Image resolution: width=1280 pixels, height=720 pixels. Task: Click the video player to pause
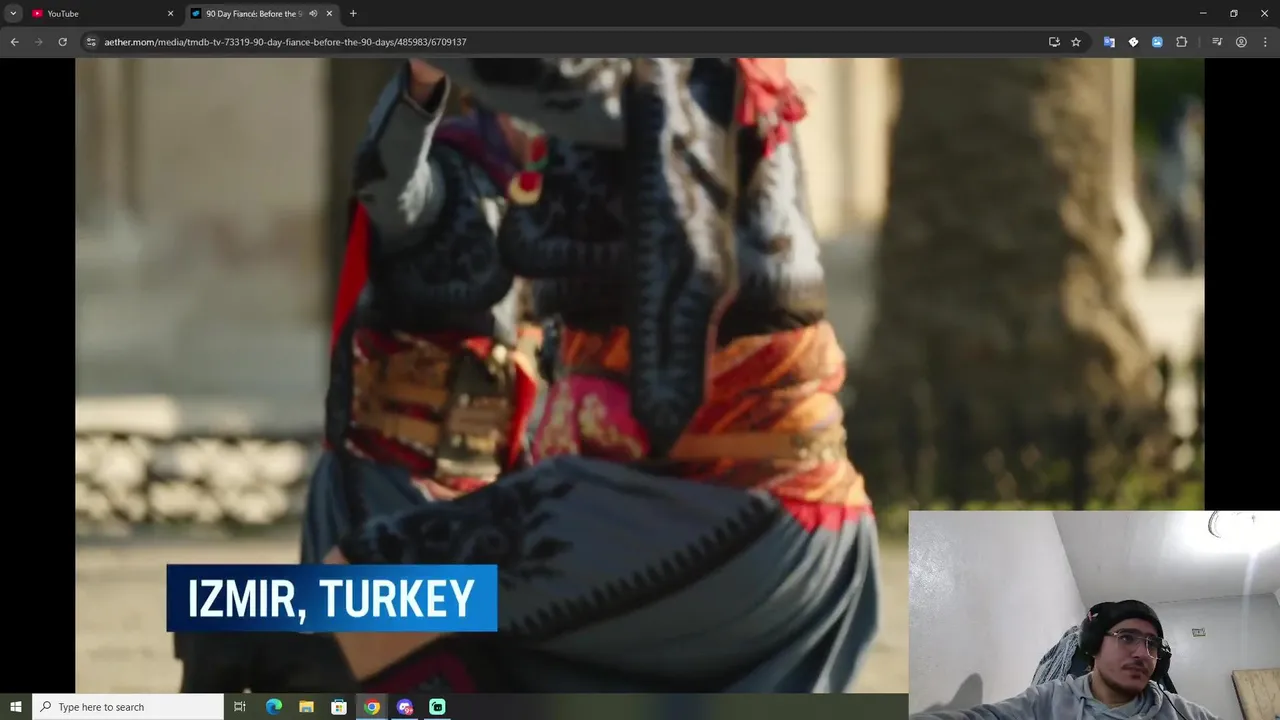click(x=640, y=375)
